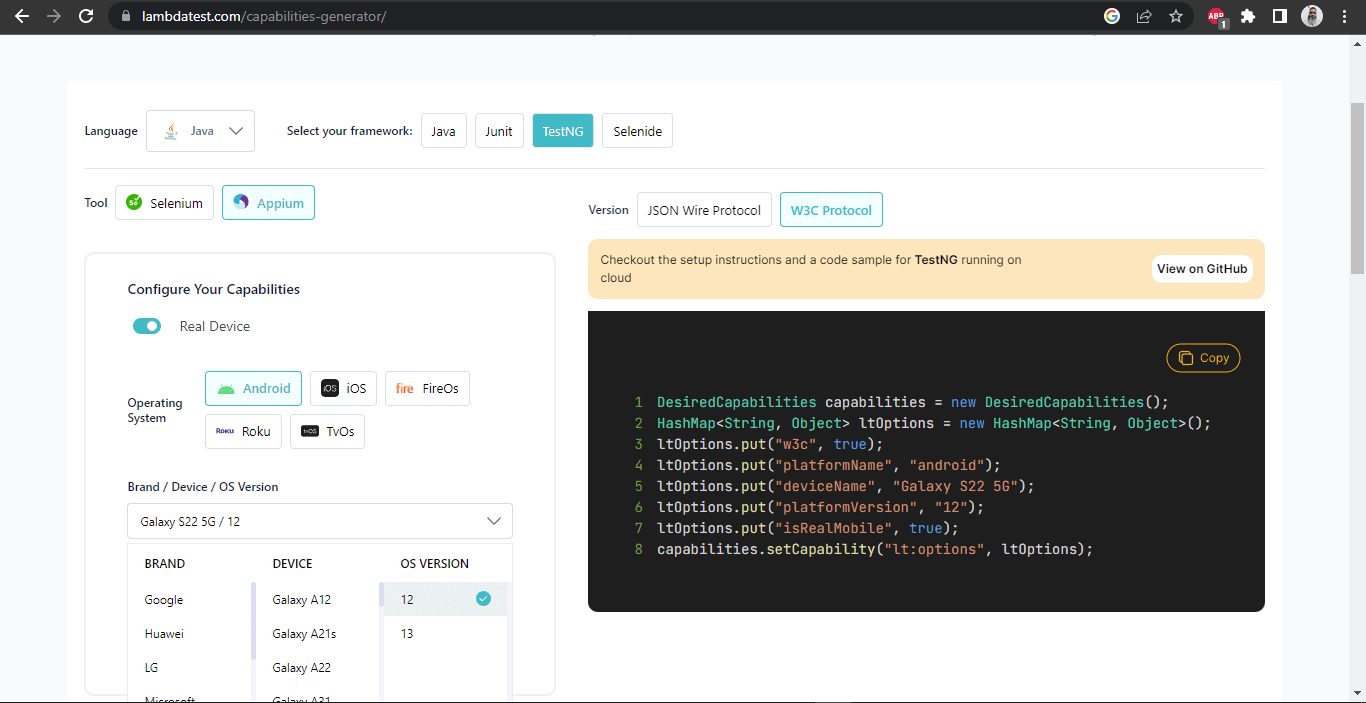Select the iOS operating system icon
The image size is (1366, 703).
(333, 388)
